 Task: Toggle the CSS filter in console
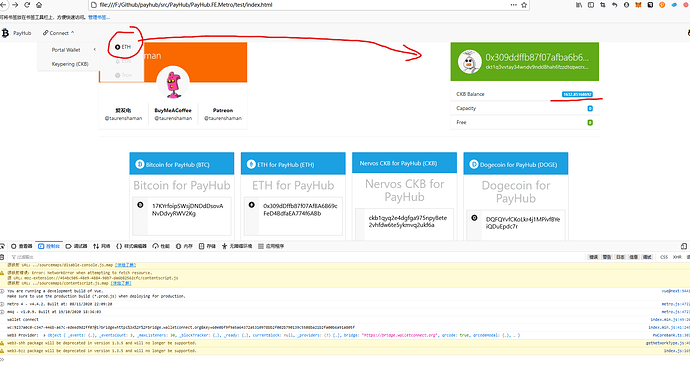tap(664, 257)
